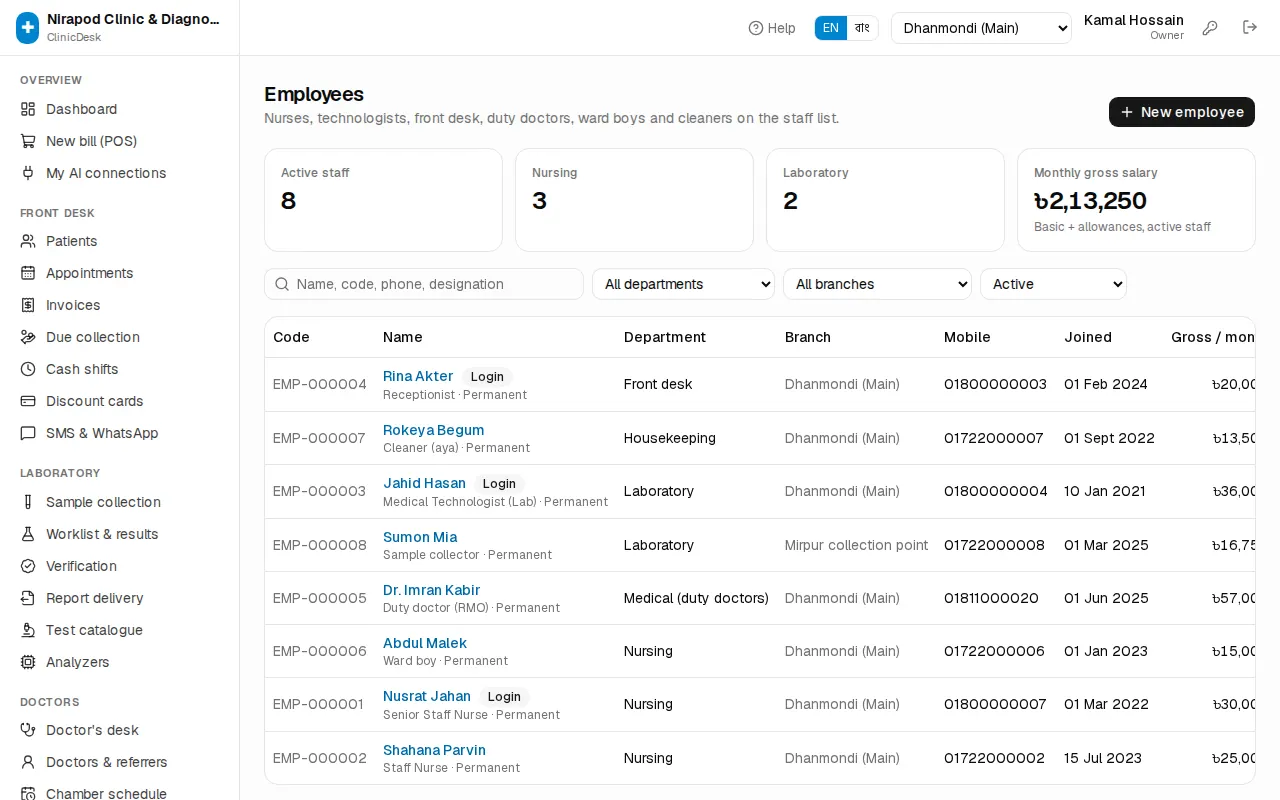
Task: Open Nusrat Jahan's employee profile
Action: click(427, 696)
